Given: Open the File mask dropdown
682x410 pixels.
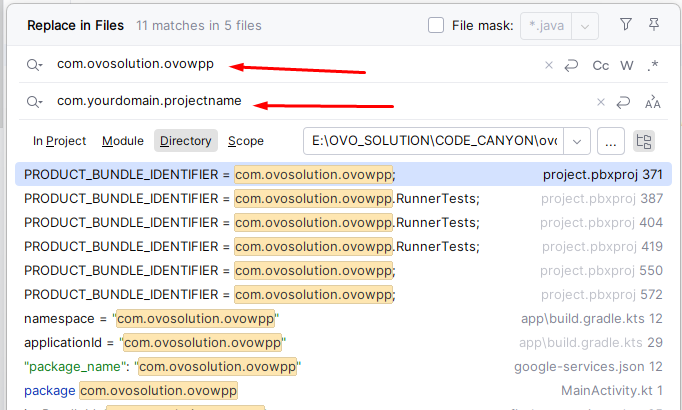Looking at the screenshot, I should pyautogui.click(x=587, y=25).
